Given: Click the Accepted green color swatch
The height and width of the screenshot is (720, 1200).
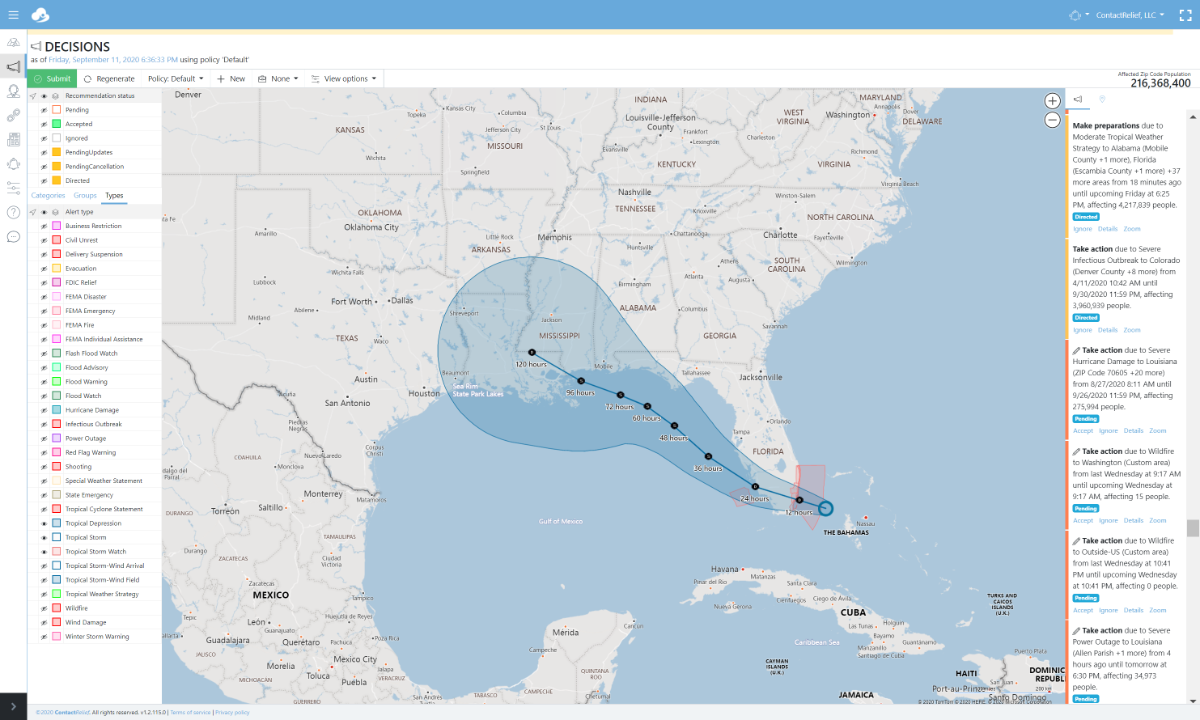Looking at the screenshot, I should click(x=57, y=124).
